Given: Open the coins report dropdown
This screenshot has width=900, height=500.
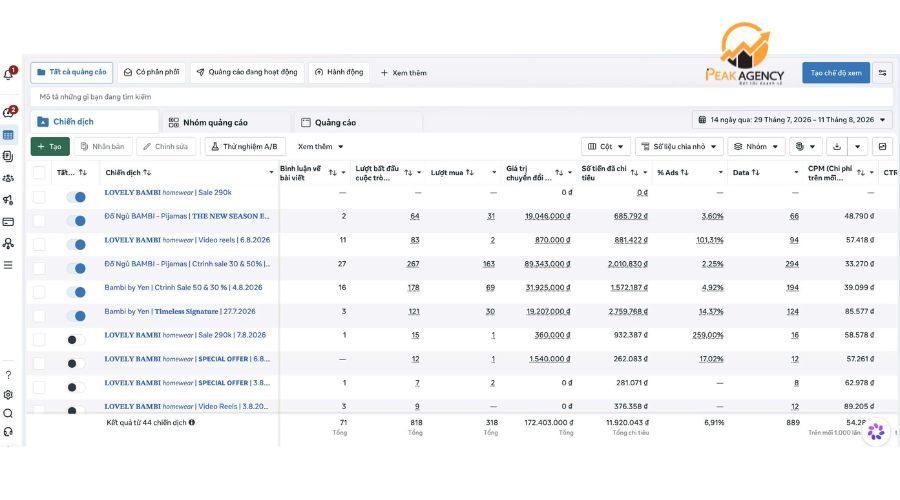Looking at the screenshot, I should (806, 146).
